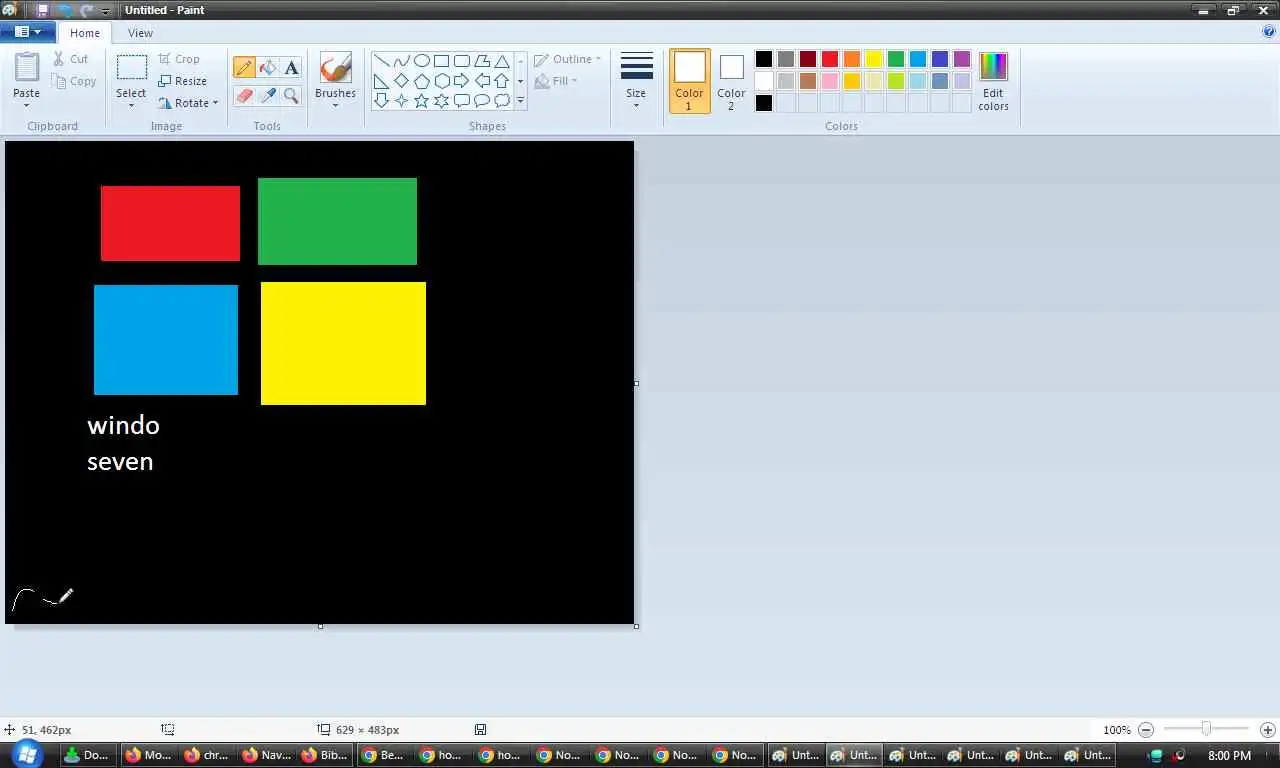The width and height of the screenshot is (1280, 768).
Task: Choose the Diamond shape
Action: click(401, 81)
